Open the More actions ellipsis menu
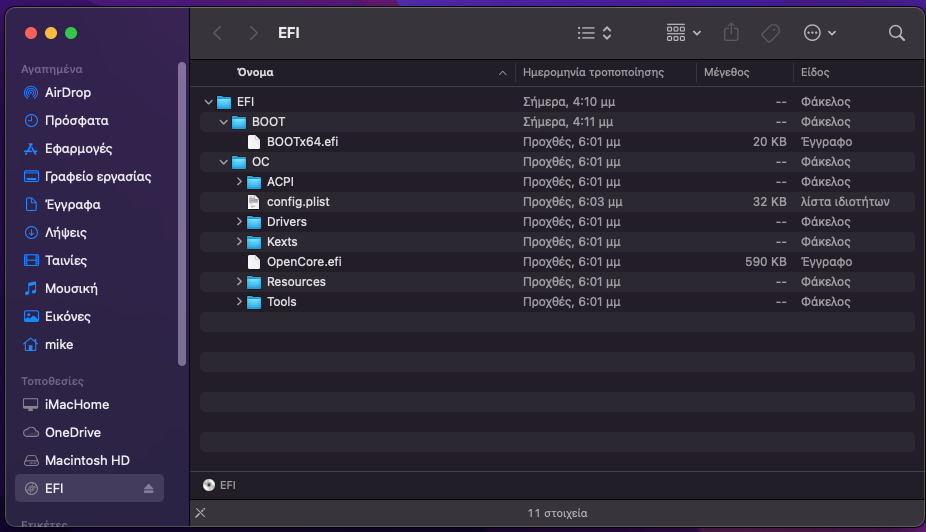 tap(820, 33)
